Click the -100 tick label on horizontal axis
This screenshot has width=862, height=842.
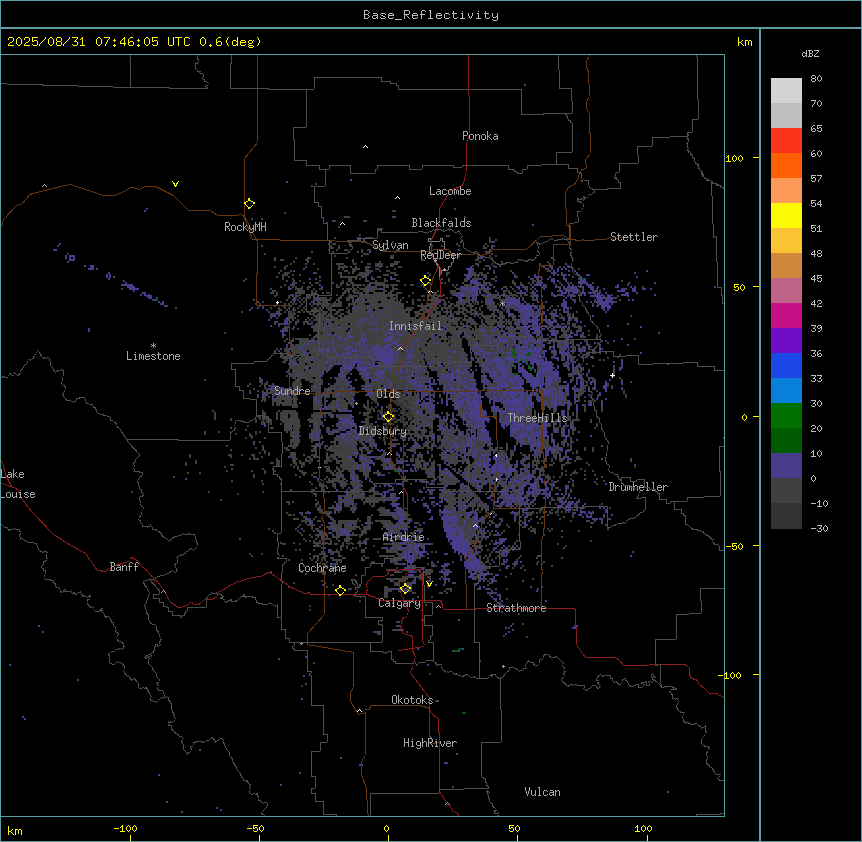[x=125, y=828]
